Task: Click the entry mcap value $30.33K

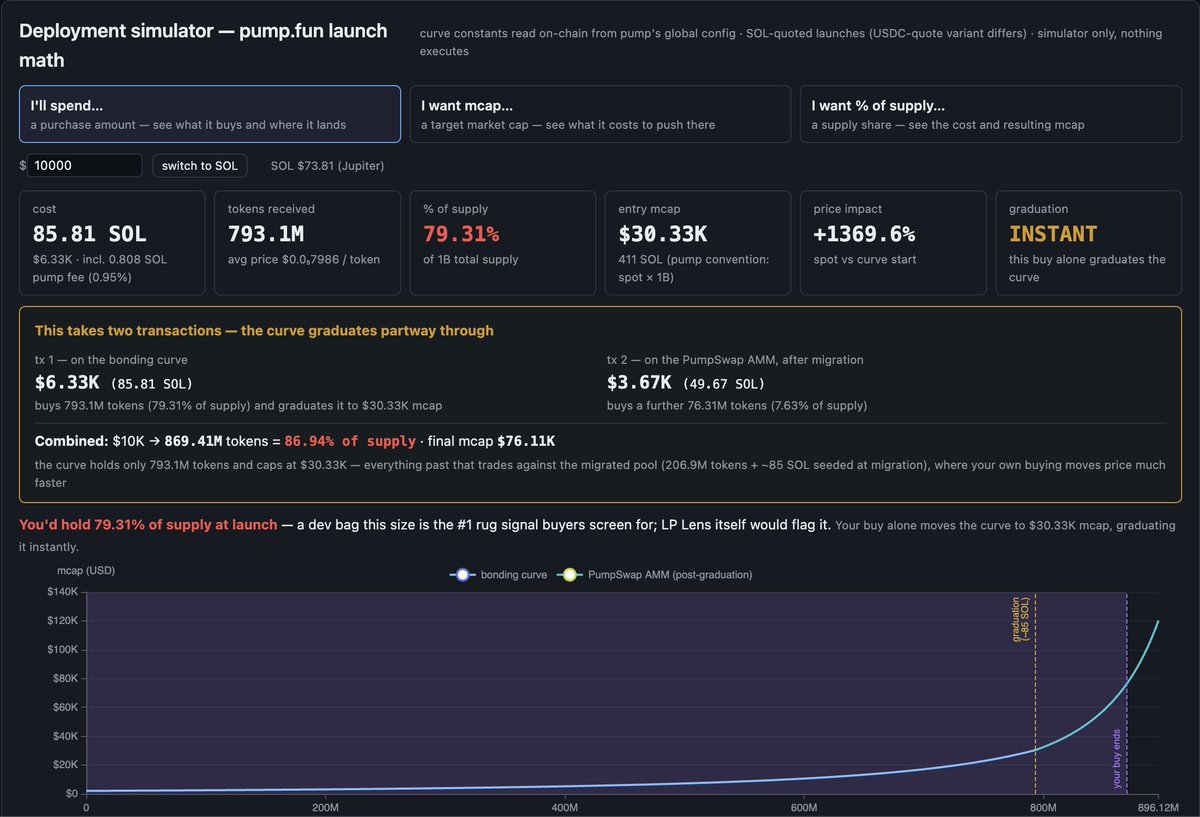Action: (664, 235)
